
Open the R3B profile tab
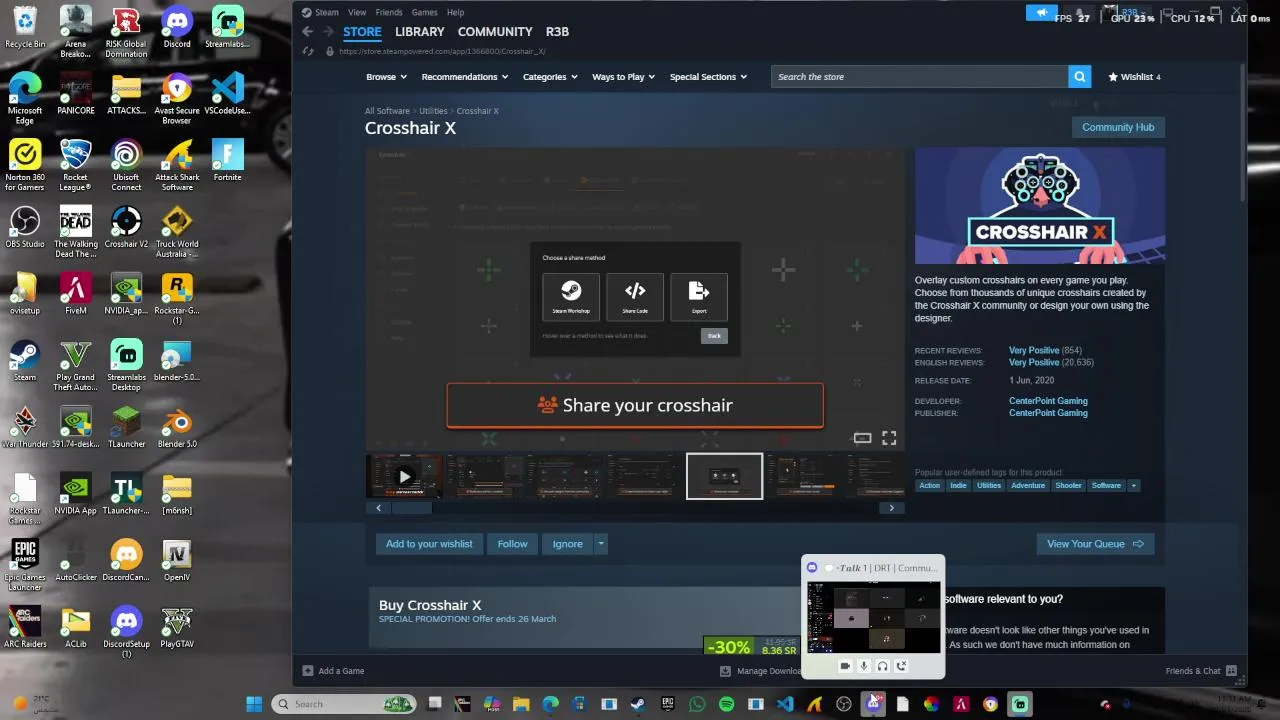click(x=557, y=32)
